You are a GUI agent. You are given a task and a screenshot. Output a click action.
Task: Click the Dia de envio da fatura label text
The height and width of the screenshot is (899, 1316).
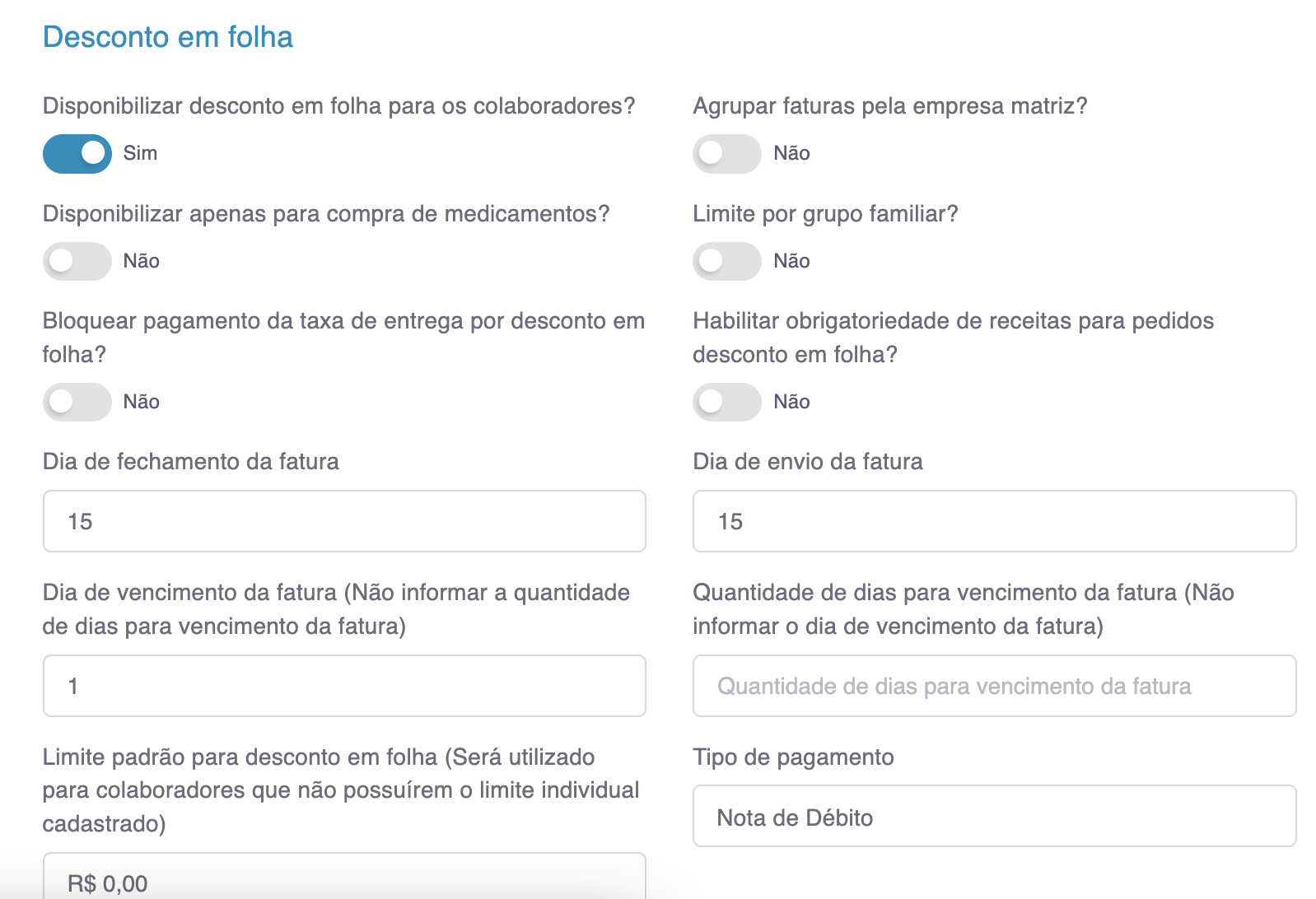(x=807, y=462)
